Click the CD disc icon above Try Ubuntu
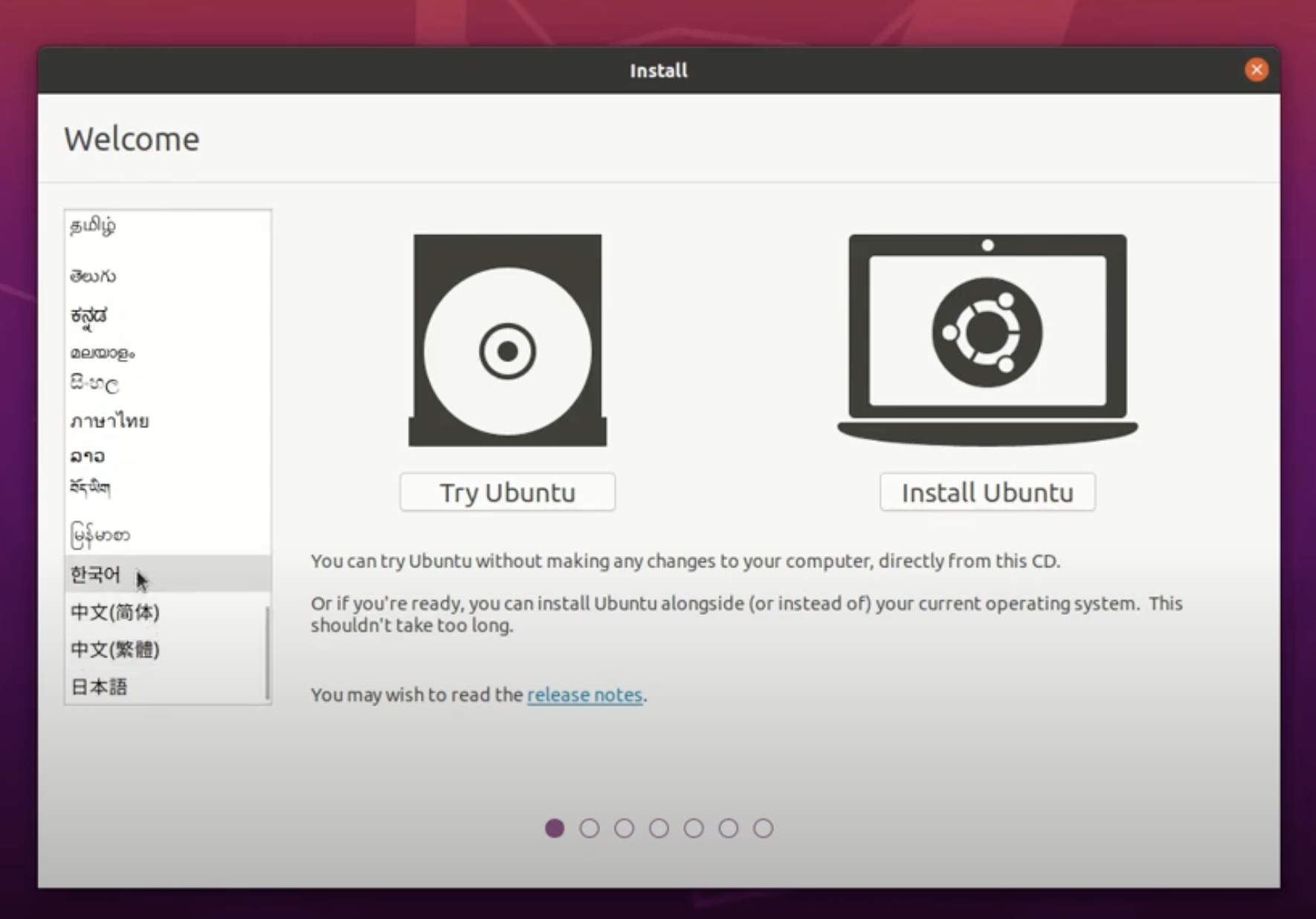Image resolution: width=1316 pixels, height=919 pixels. (x=508, y=341)
